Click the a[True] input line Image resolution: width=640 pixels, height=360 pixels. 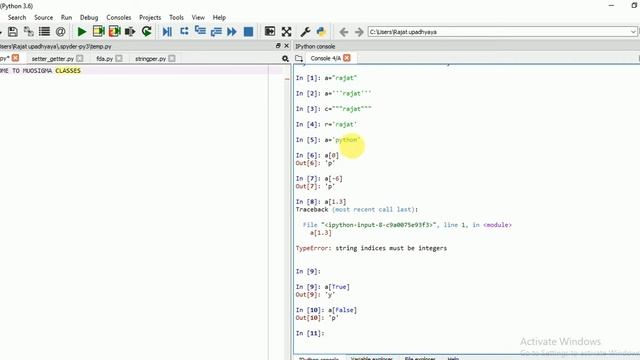pyautogui.click(x=322, y=287)
